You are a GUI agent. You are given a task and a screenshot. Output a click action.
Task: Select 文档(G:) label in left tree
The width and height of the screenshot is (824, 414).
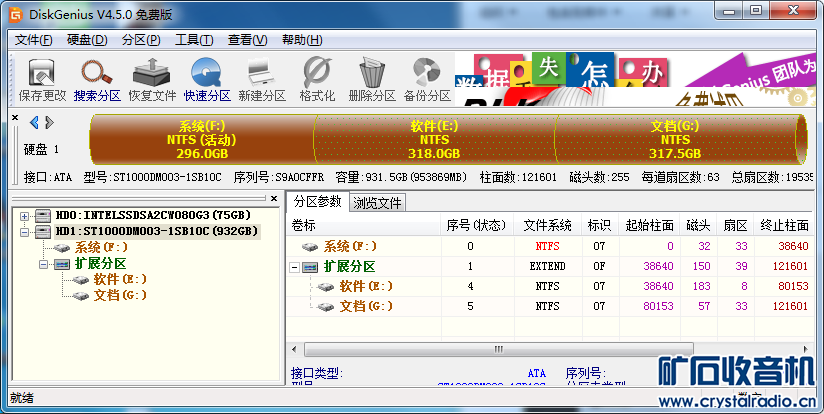120,296
